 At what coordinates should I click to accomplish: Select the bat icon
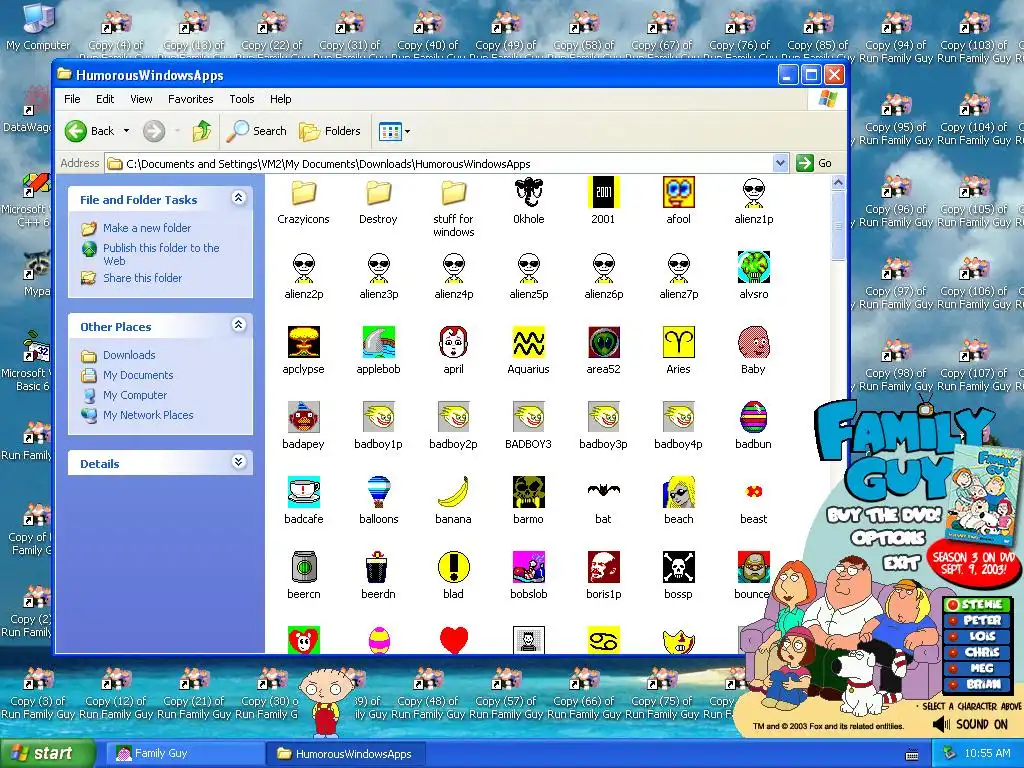click(603, 490)
